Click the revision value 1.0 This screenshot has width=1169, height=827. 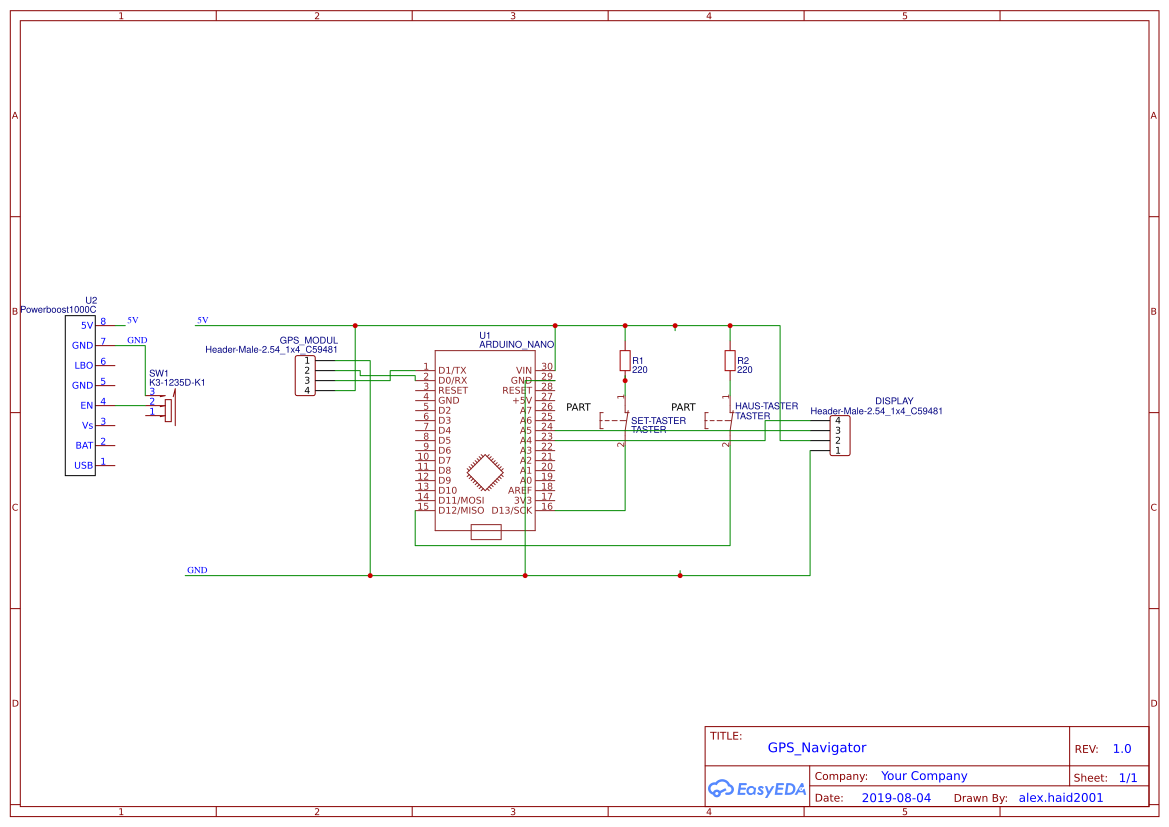(1121, 748)
